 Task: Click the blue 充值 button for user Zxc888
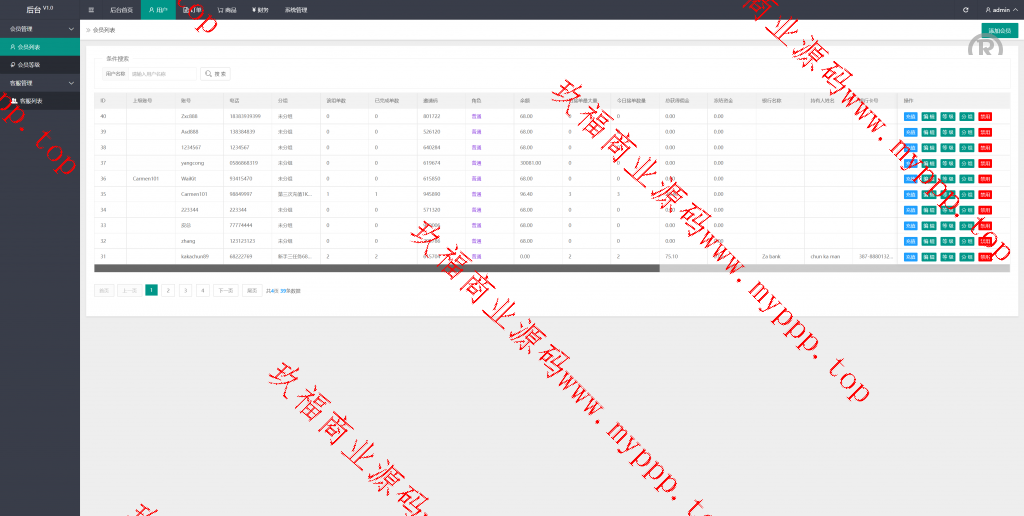tap(910, 116)
